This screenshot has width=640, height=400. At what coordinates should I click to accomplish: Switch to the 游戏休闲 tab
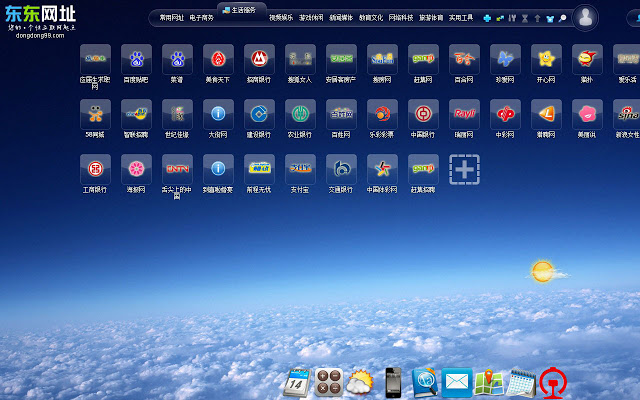click(311, 18)
